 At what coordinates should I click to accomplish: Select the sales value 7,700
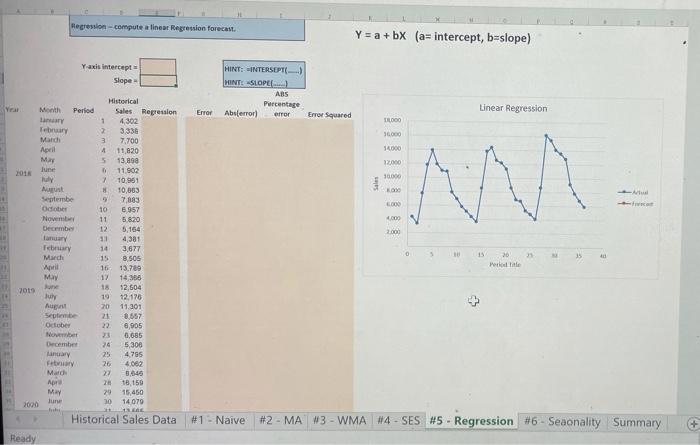(129, 141)
